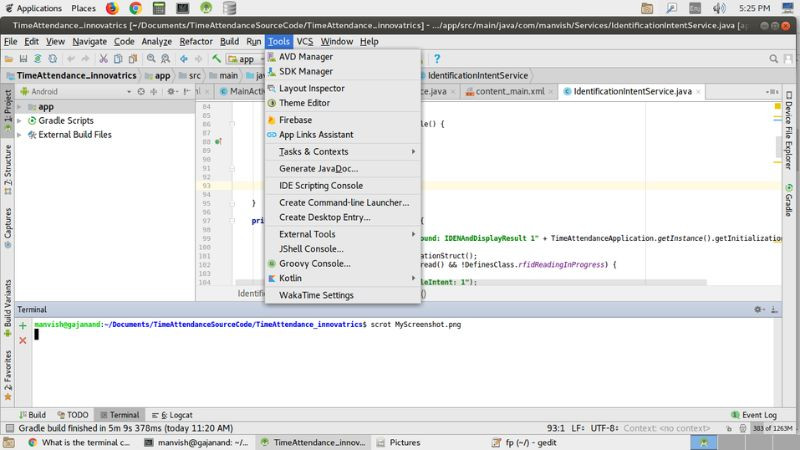Open IDE Scripting Console menu item
The height and width of the screenshot is (450, 800).
coord(342,186)
